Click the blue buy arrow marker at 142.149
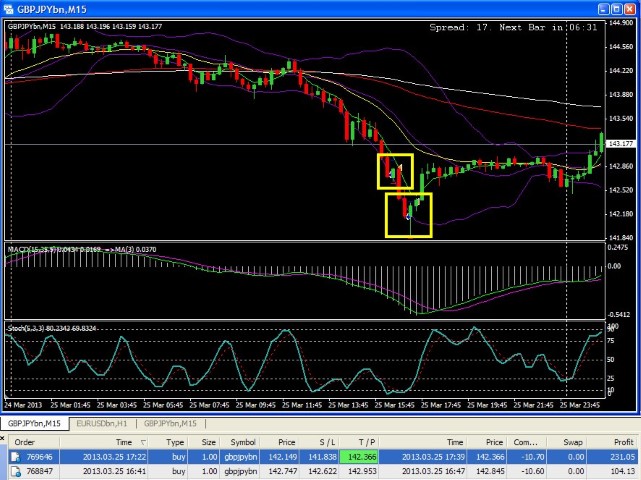Screen dimensions: 641x480 (408, 216)
